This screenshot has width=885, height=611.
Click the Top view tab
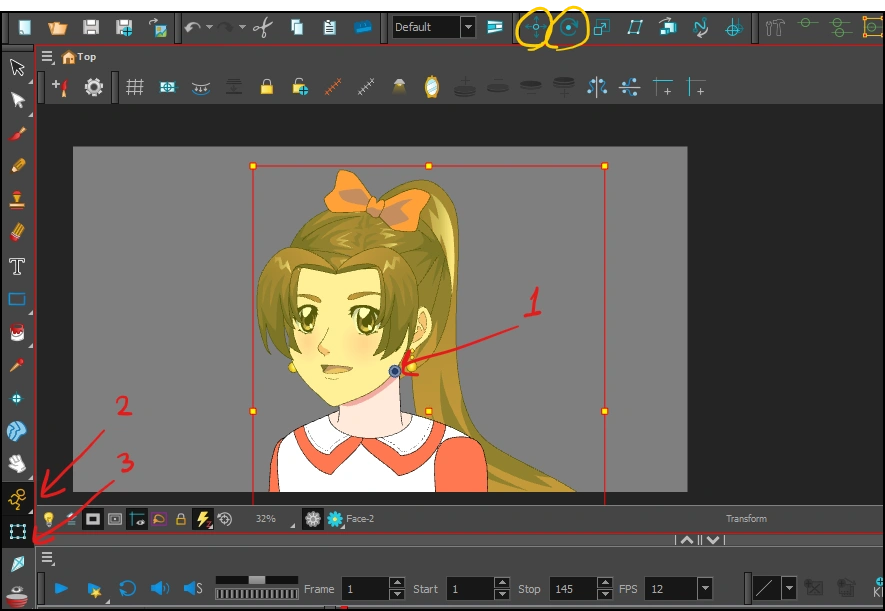click(x=78, y=56)
